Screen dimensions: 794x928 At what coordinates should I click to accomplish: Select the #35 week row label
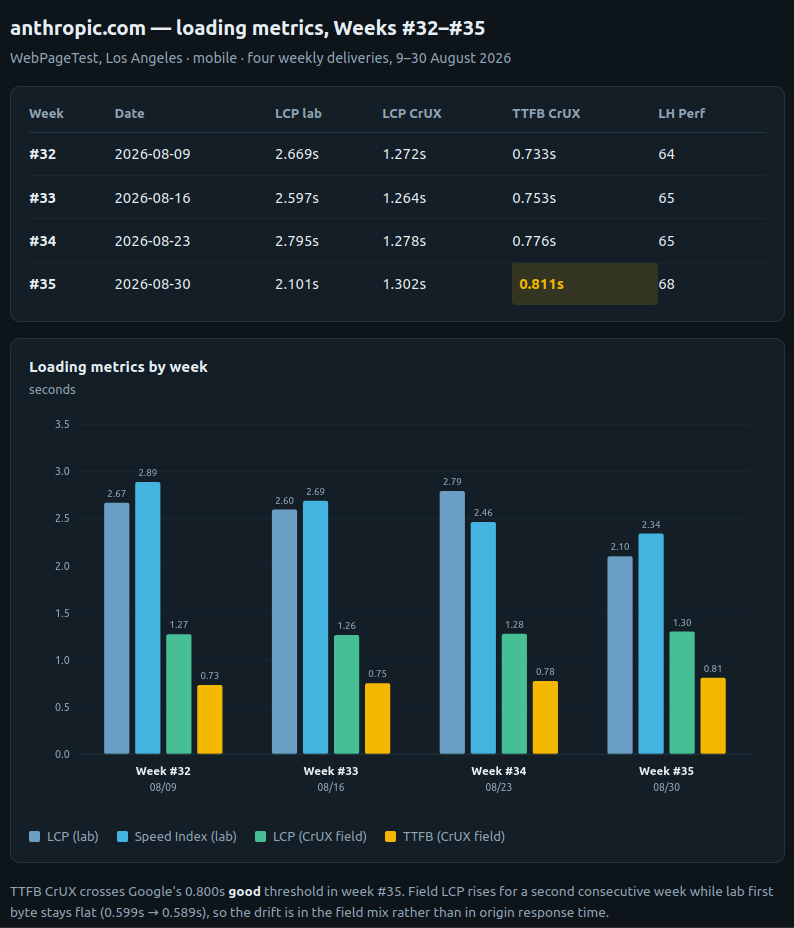click(43, 285)
